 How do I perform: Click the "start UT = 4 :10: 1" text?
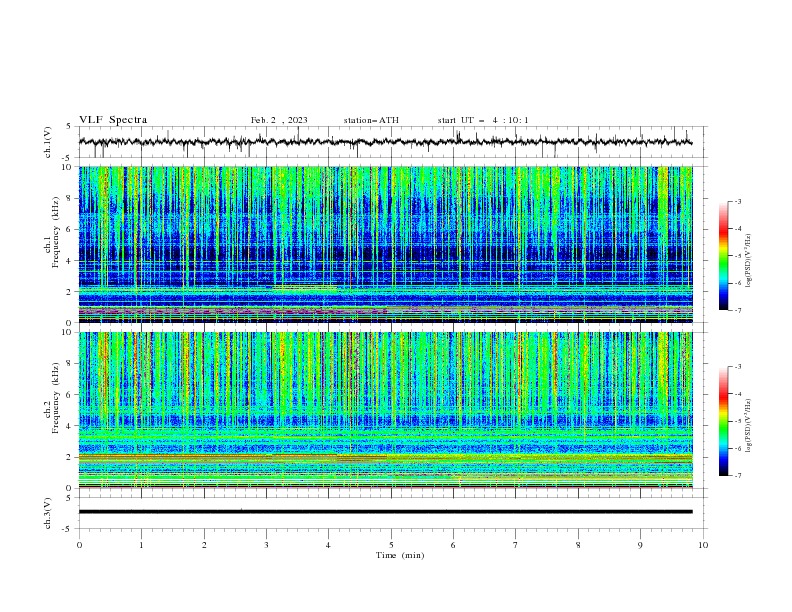click(x=483, y=120)
